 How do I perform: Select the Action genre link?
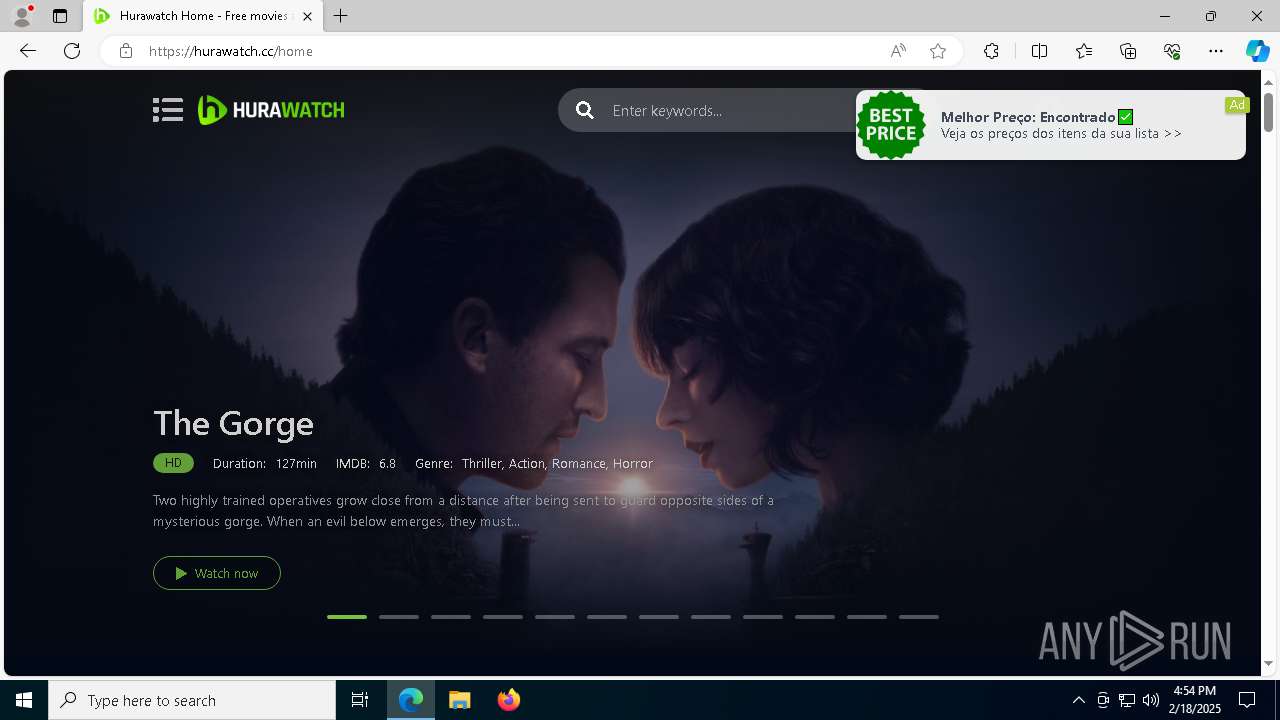[527, 463]
